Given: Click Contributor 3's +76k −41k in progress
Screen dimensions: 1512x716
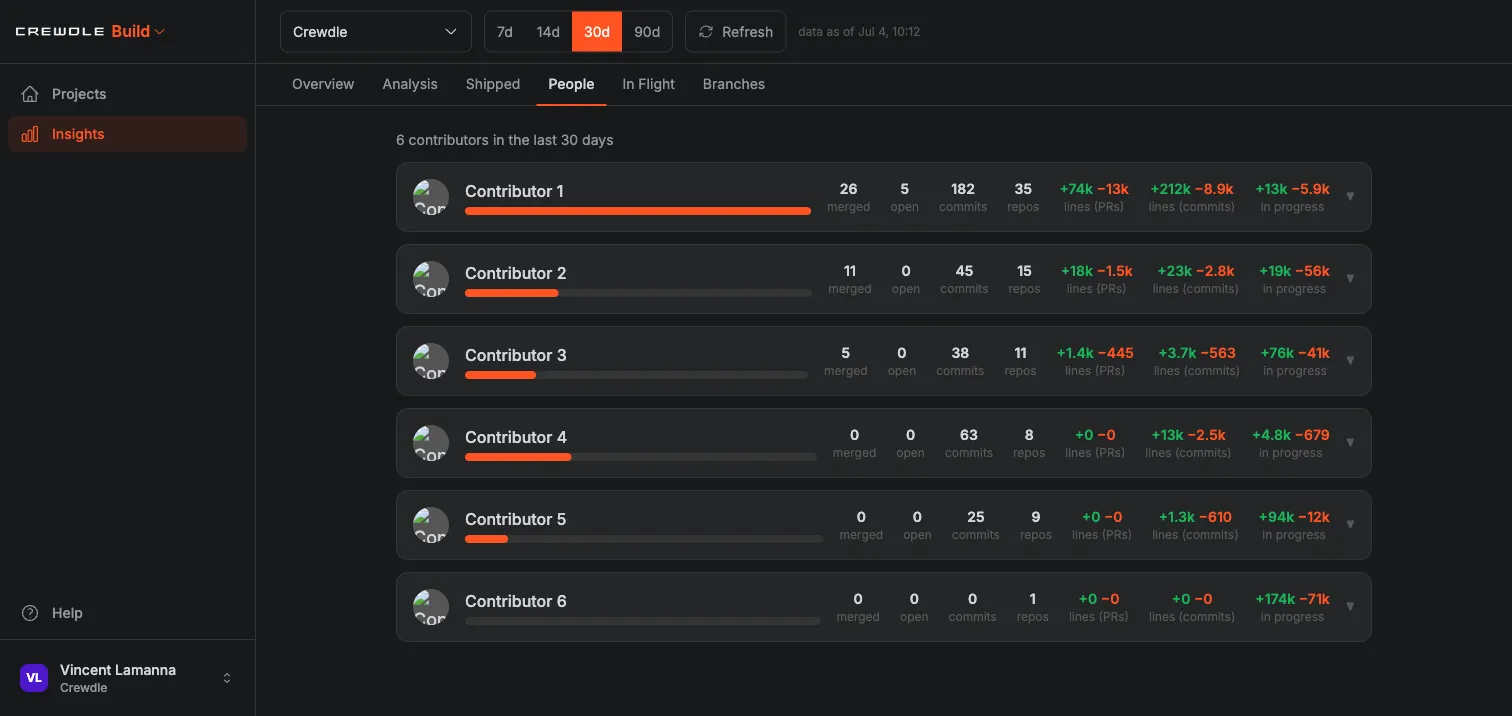Looking at the screenshot, I should pyautogui.click(x=1294, y=353).
